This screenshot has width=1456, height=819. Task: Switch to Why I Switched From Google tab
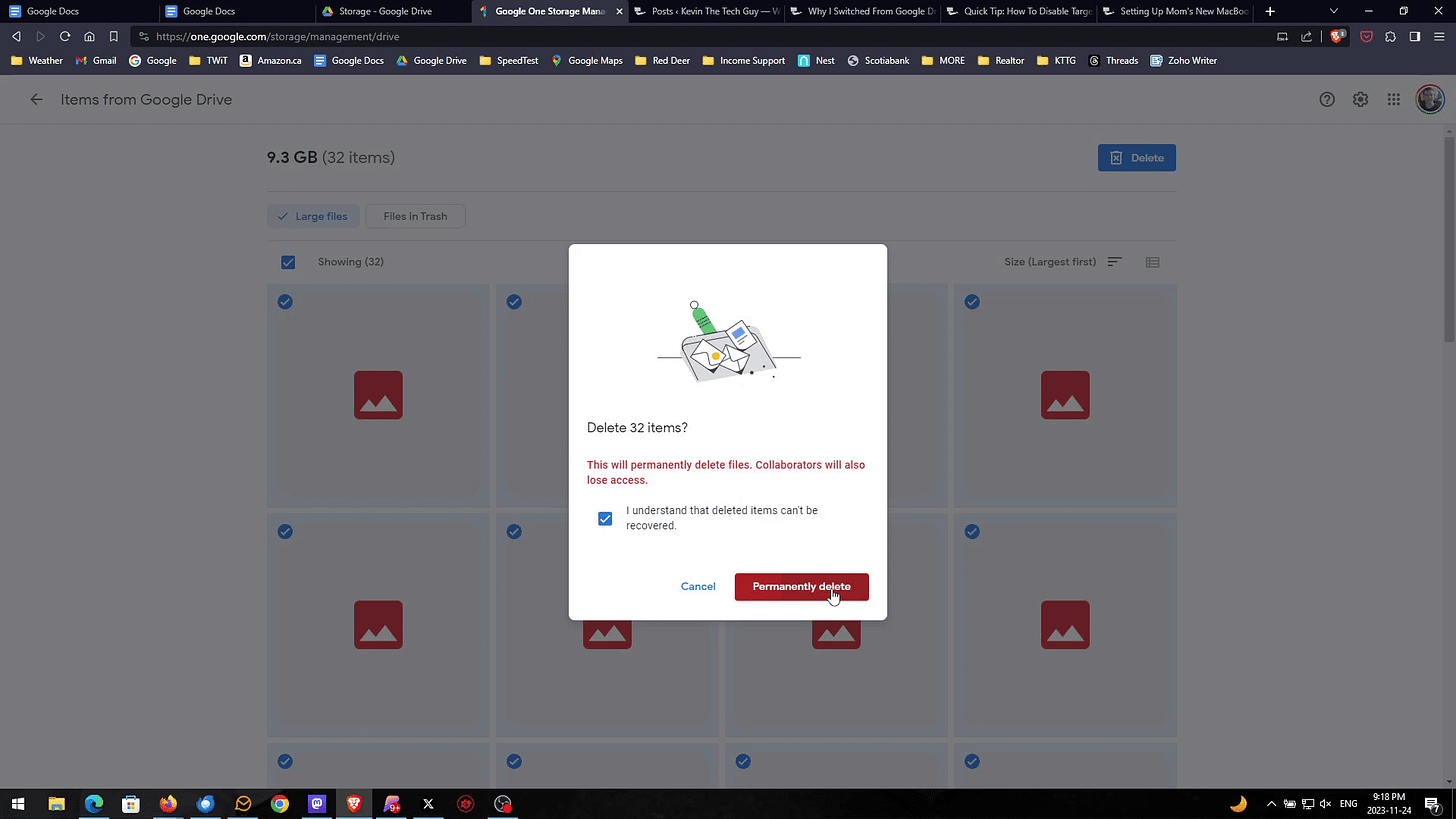click(x=861, y=11)
